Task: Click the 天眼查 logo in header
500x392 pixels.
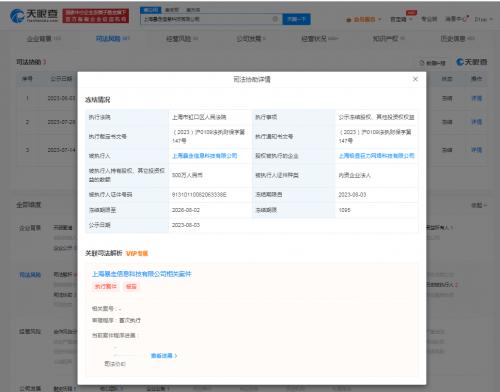Action: [34, 15]
